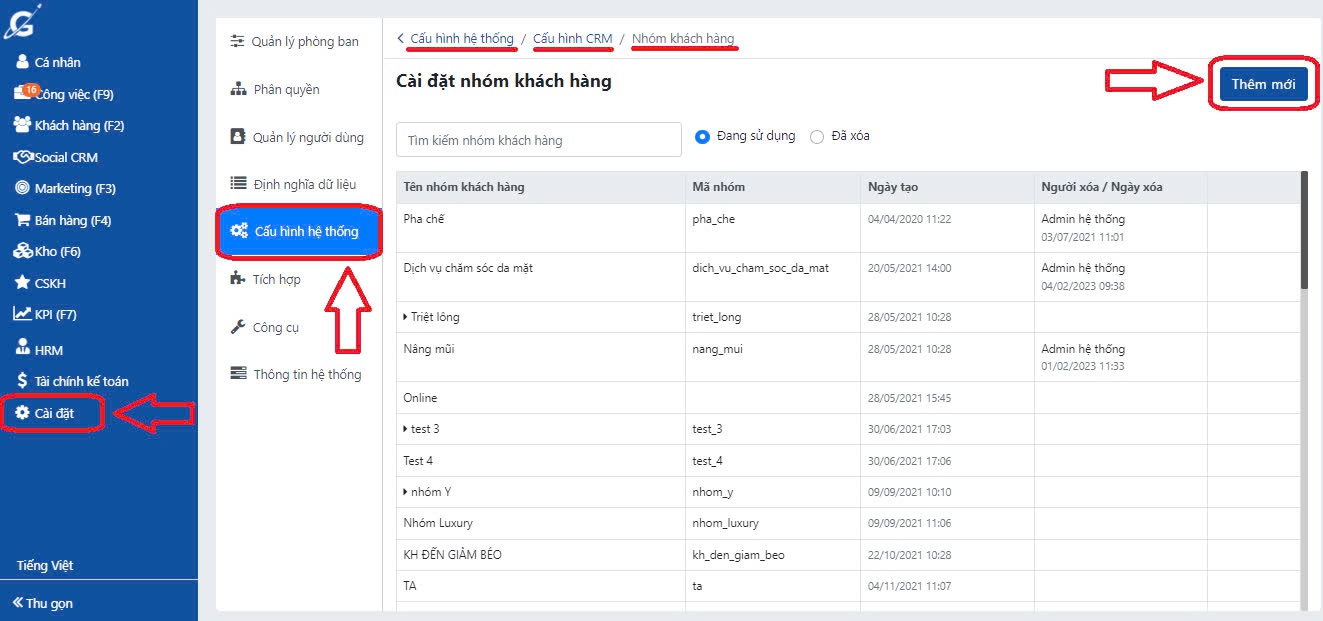Click the nhom_luxury code cell
Viewport: 1323px width, 621px height.
[x=725, y=523]
